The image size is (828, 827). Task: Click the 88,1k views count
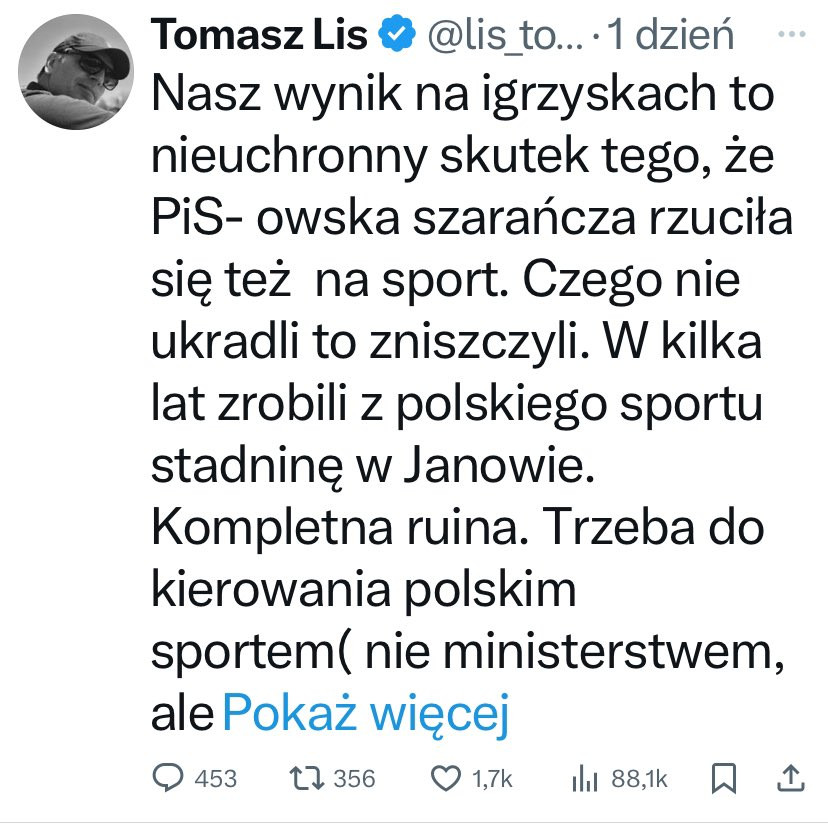[x=639, y=779]
